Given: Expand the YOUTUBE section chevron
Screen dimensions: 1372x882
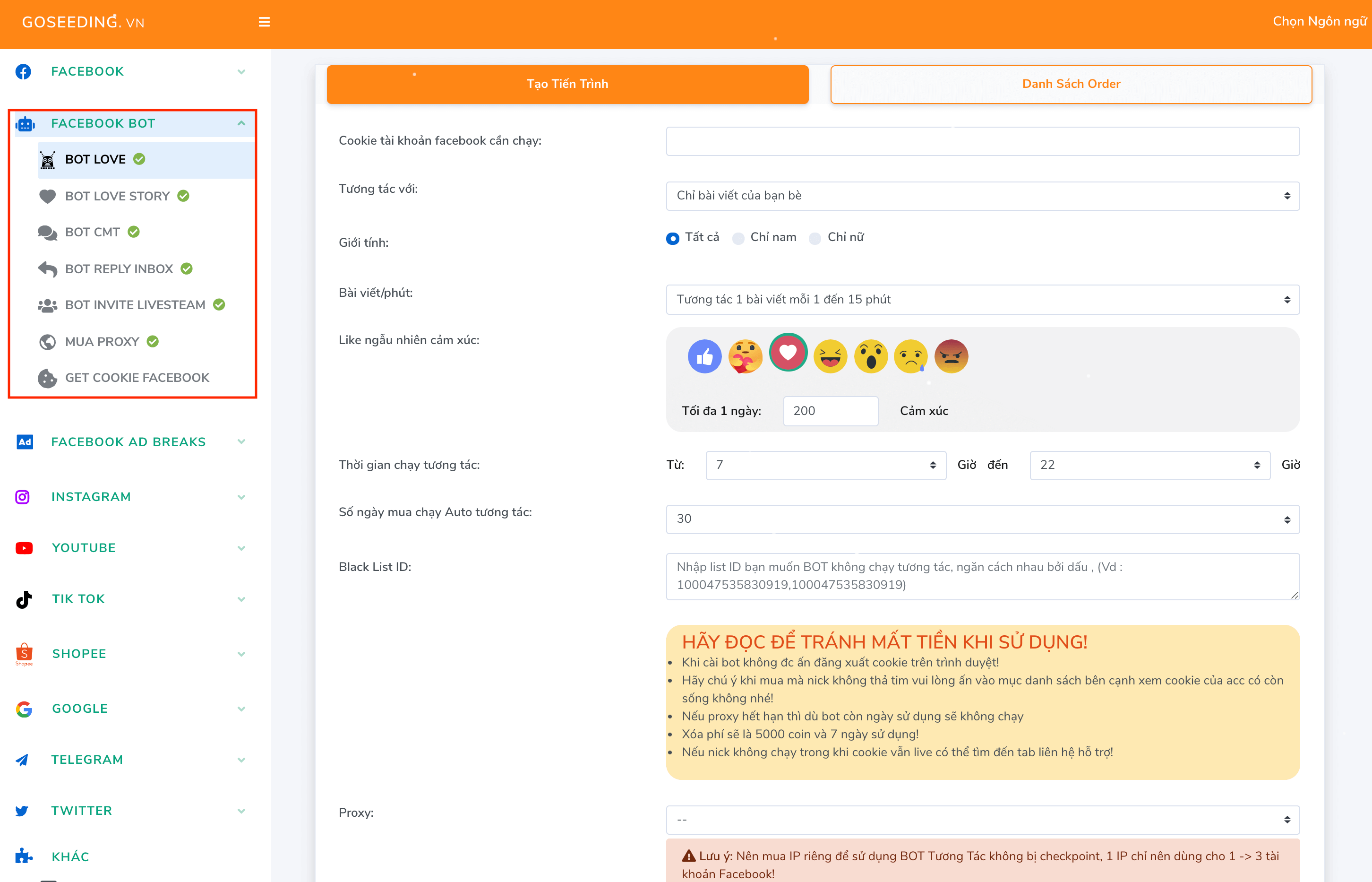Looking at the screenshot, I should coord(241,548).
